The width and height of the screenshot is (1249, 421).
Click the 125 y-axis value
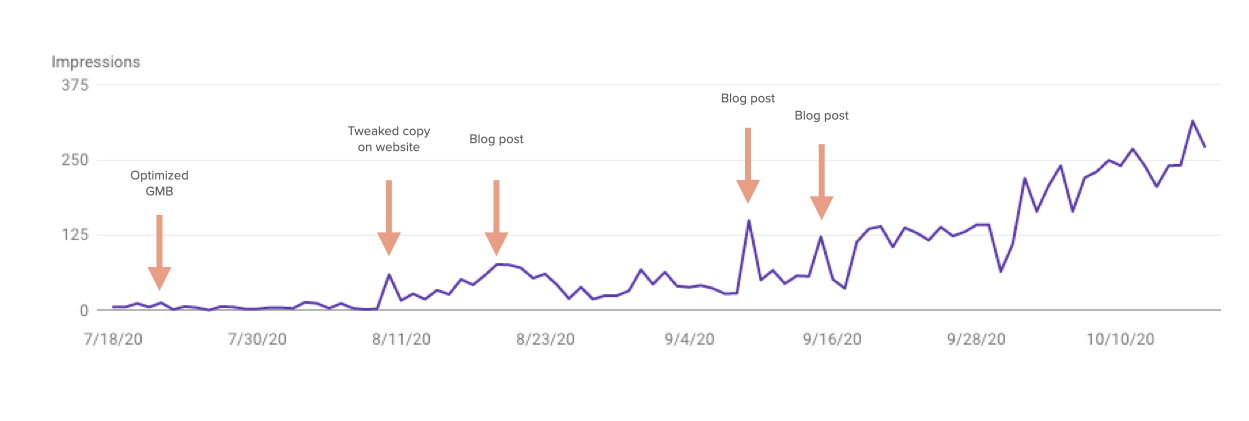pyautogui.click(x=76, y=235)
